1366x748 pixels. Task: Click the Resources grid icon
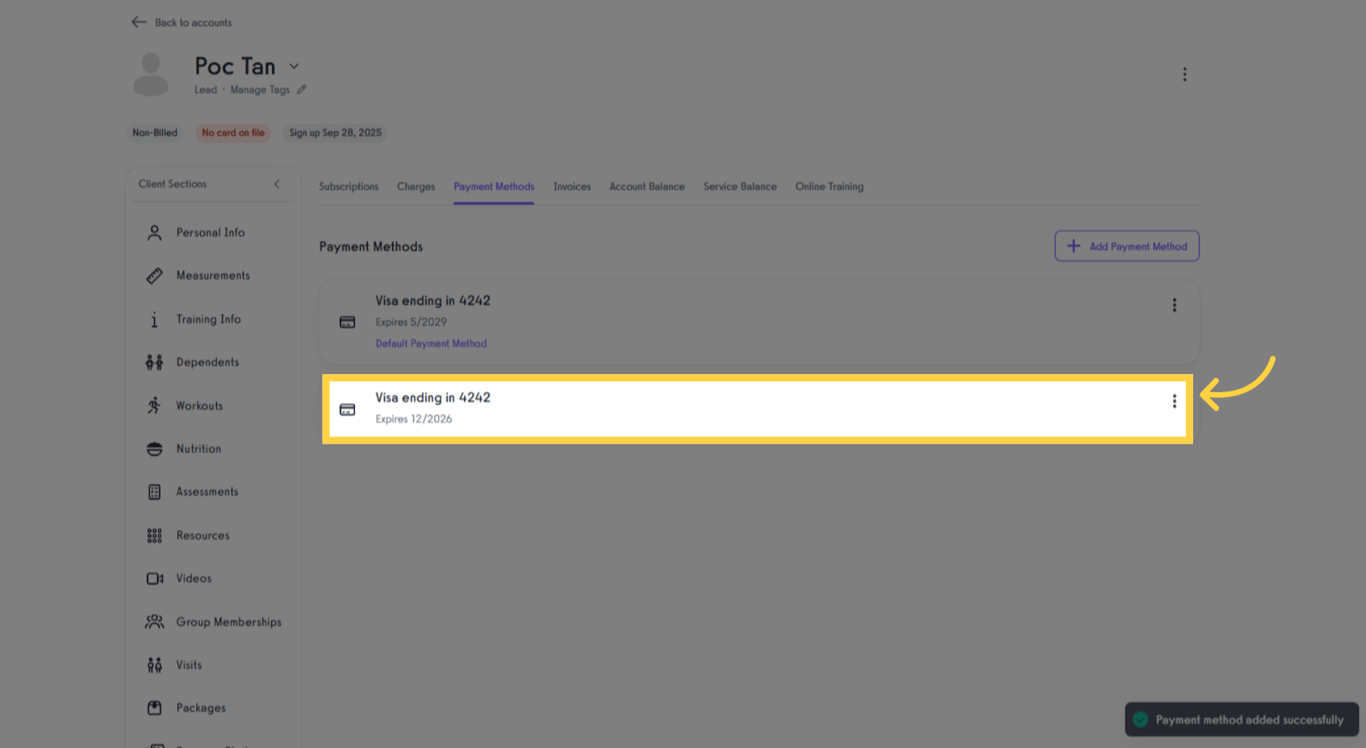(154, 536)
